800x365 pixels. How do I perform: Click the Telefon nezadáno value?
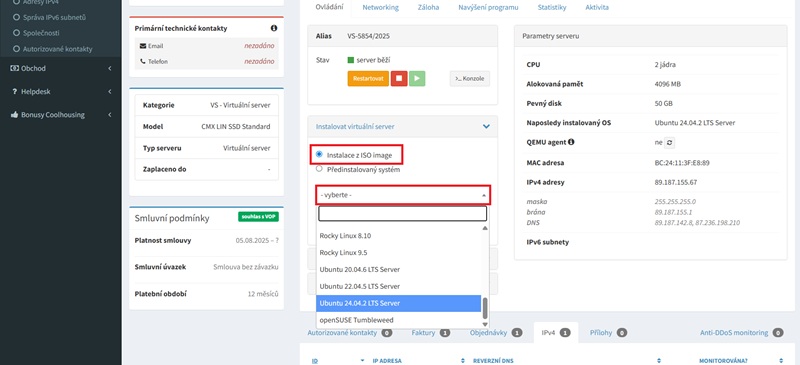pyautogui.click(x=259, y=62)
